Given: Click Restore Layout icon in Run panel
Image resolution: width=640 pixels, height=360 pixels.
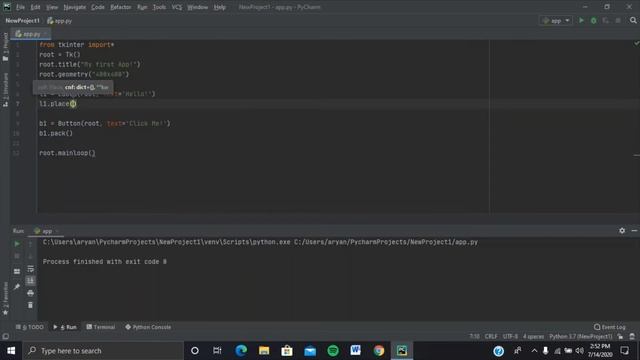Looking at the screenshot, I should [17, 271].
